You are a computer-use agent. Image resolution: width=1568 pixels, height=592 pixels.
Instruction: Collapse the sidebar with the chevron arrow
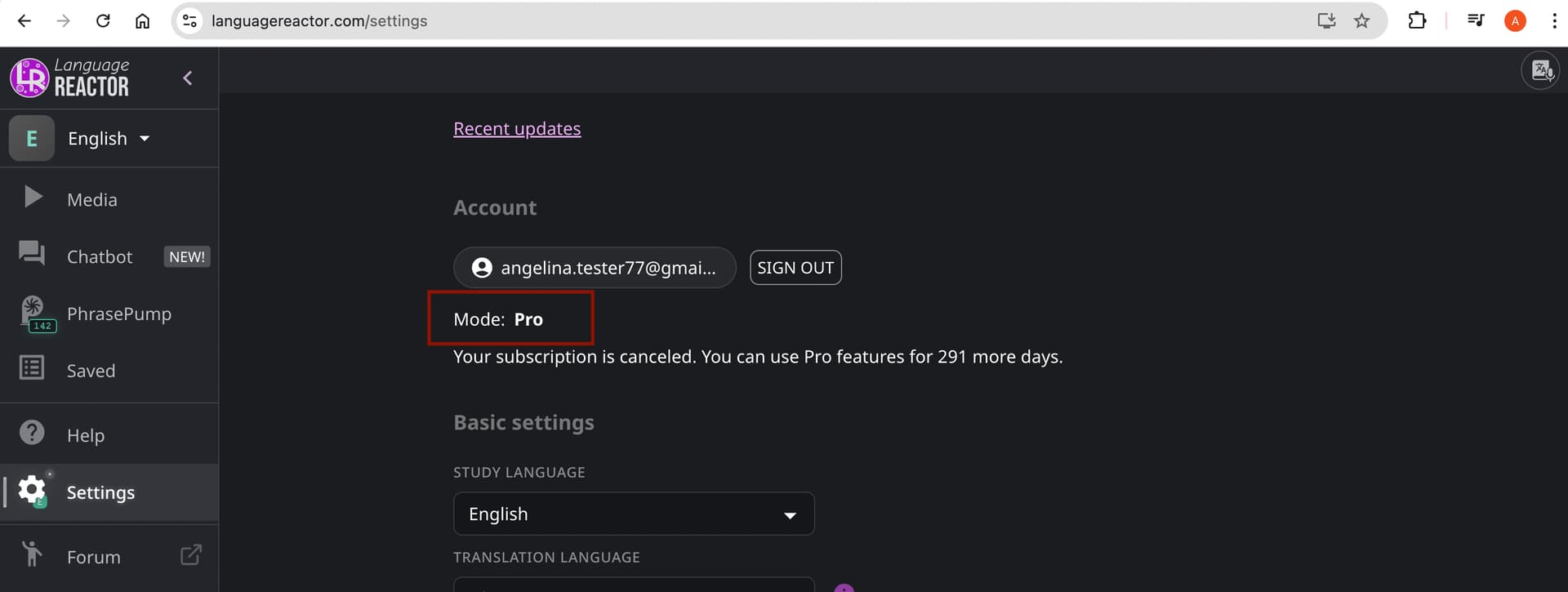point(188,78)
